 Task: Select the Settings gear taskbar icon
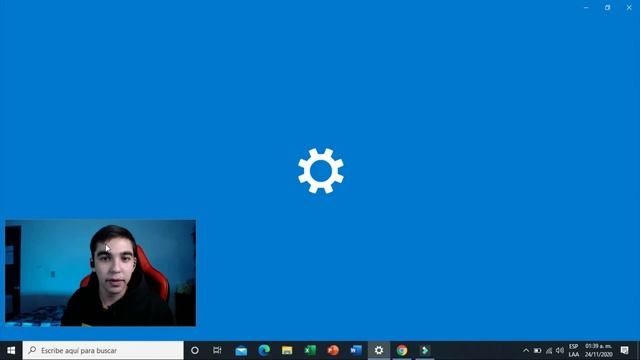click(x=379, y=350)
